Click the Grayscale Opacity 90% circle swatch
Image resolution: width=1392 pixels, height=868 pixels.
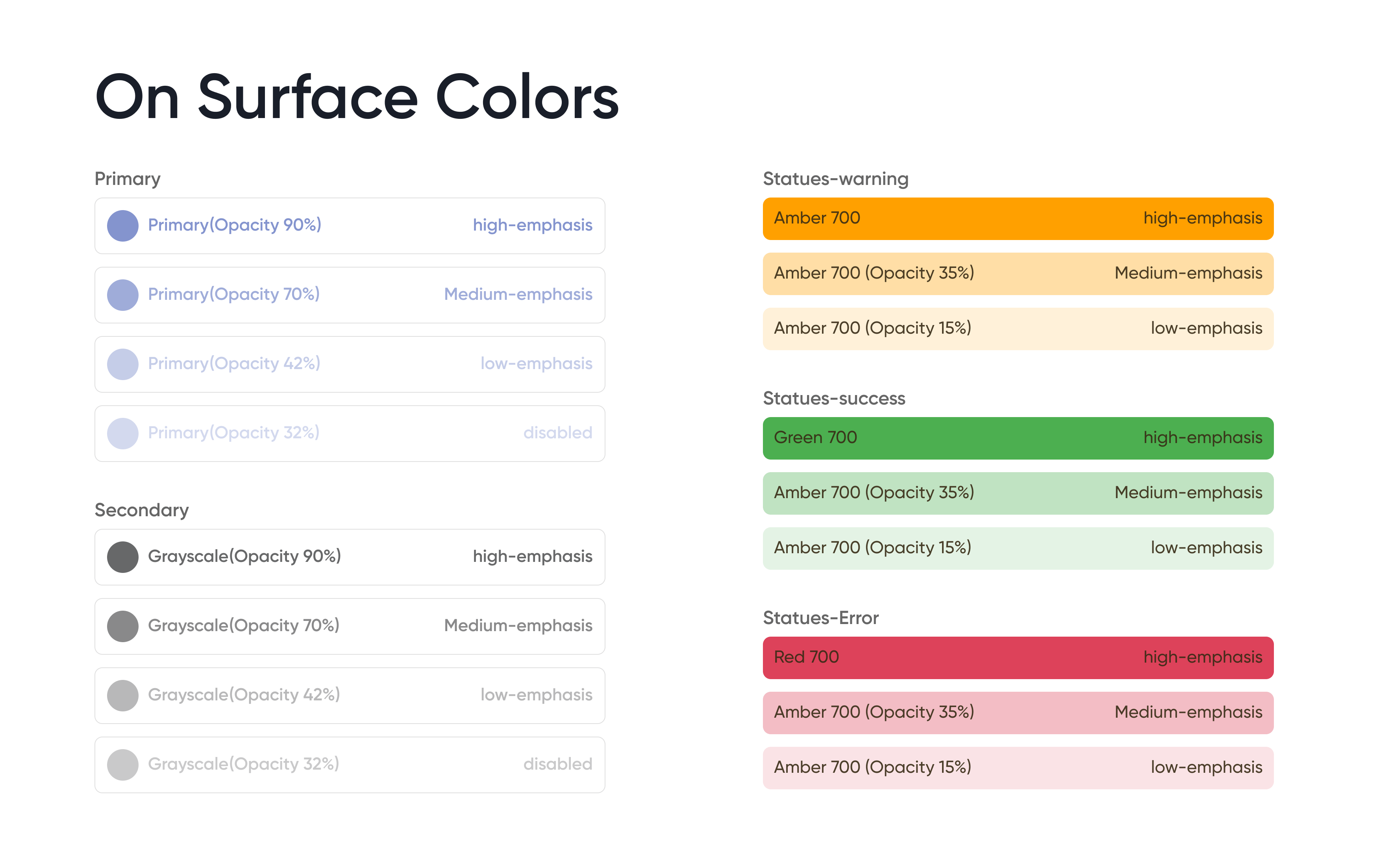pos(122,557)
